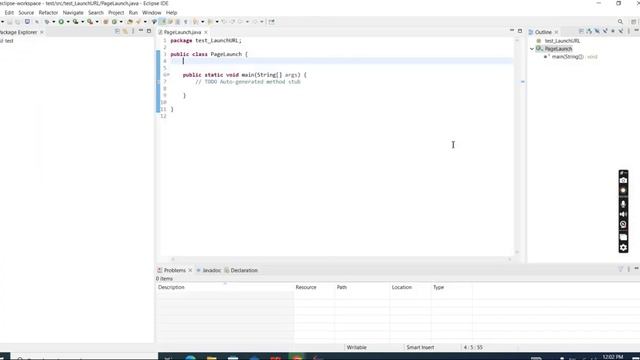Screen dimensions: 640x360
Task: Toggle microphone on recorder bar
Action: (623, 204)
